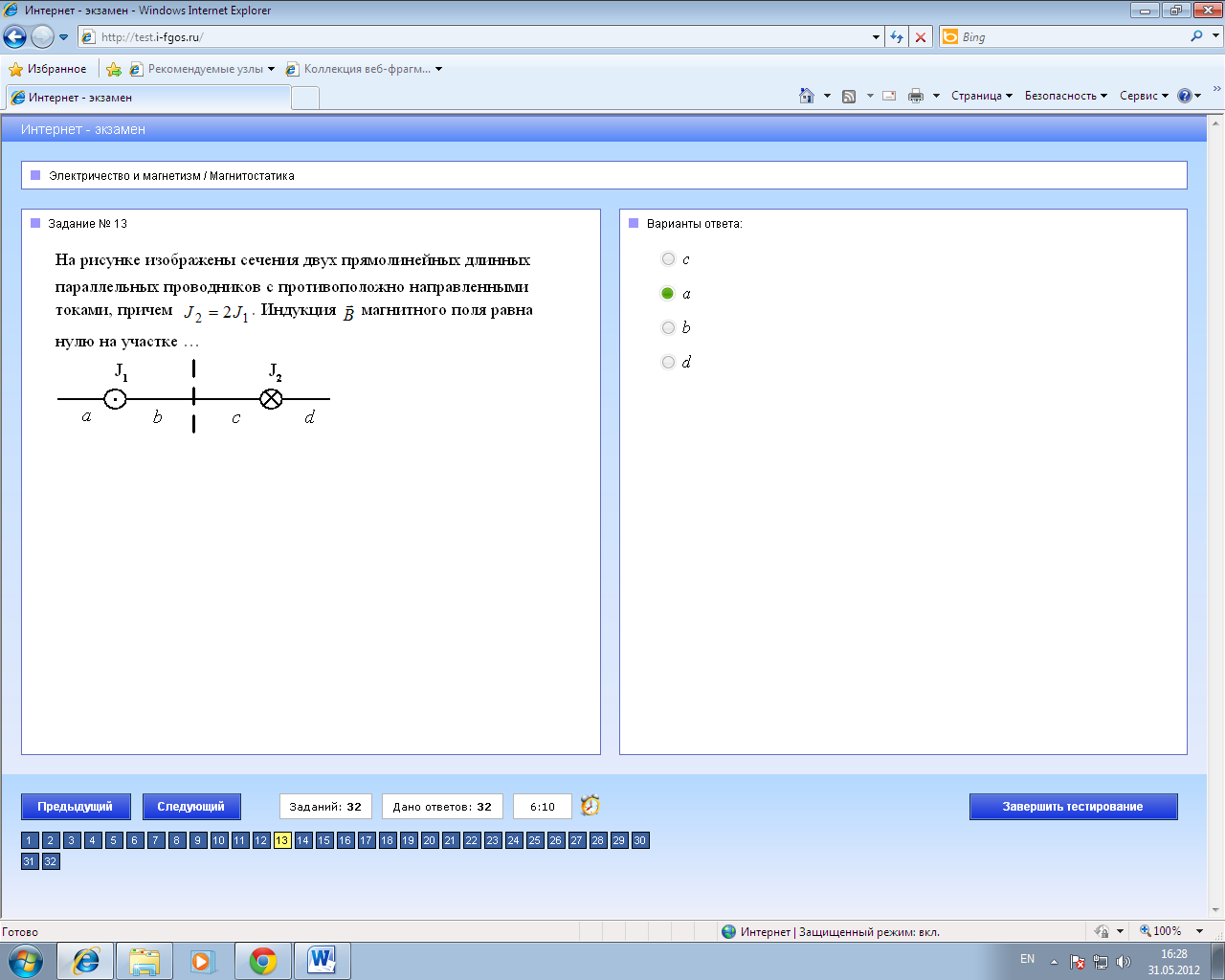Open Google Chrome from the taskbar
Viewport: 1225px width, 980px height.
(263, 961)
